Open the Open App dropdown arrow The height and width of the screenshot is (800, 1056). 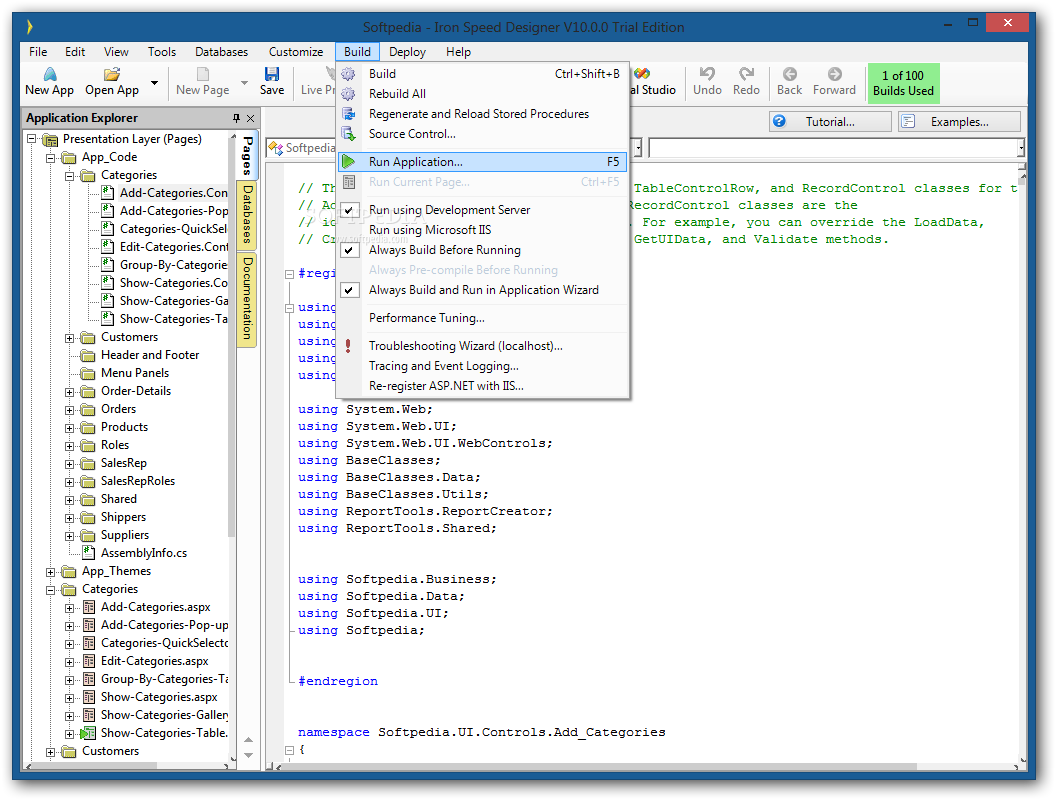pos(154,82)
